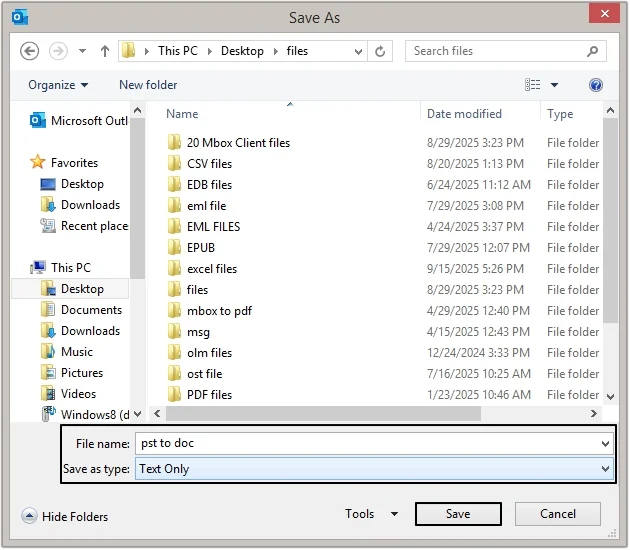Click Hide Folders toggle
The image size is (630, 550).
coord(65,516)
